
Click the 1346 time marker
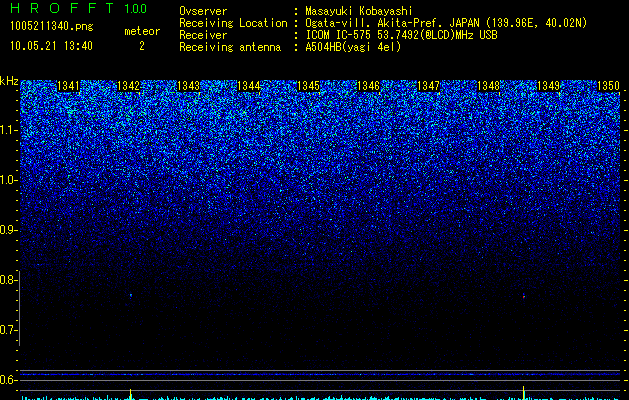(368, 86)
